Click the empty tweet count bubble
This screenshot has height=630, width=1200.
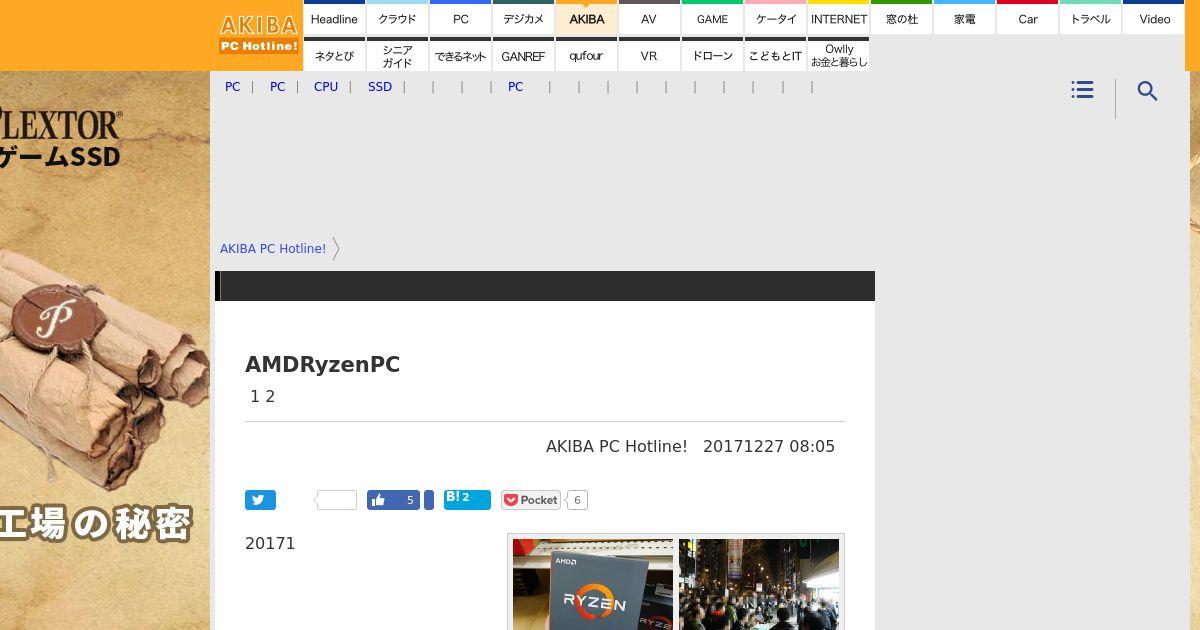point(336,500)
